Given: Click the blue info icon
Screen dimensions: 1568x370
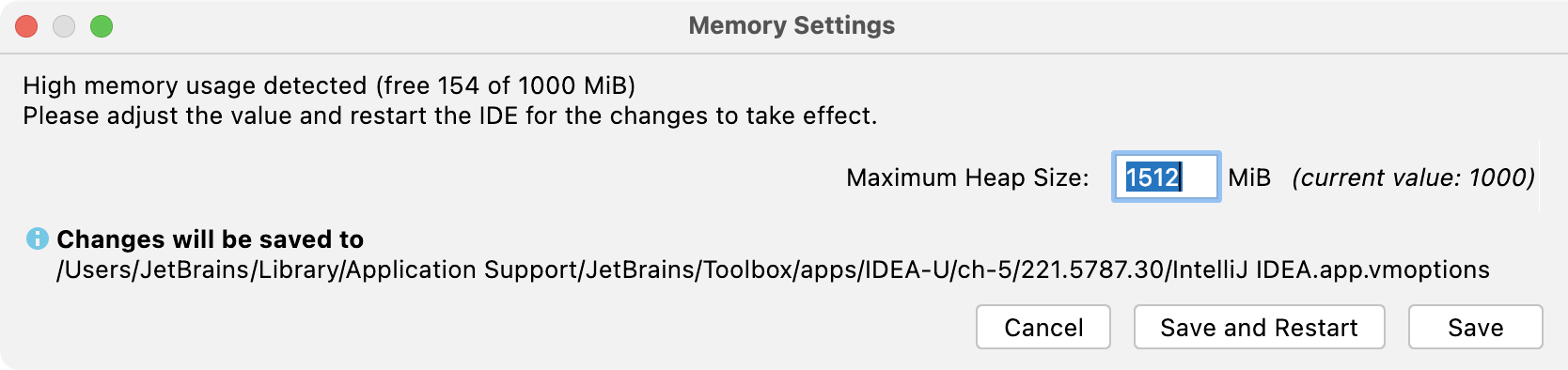Looking at the screenshot, I should [37, 239].
